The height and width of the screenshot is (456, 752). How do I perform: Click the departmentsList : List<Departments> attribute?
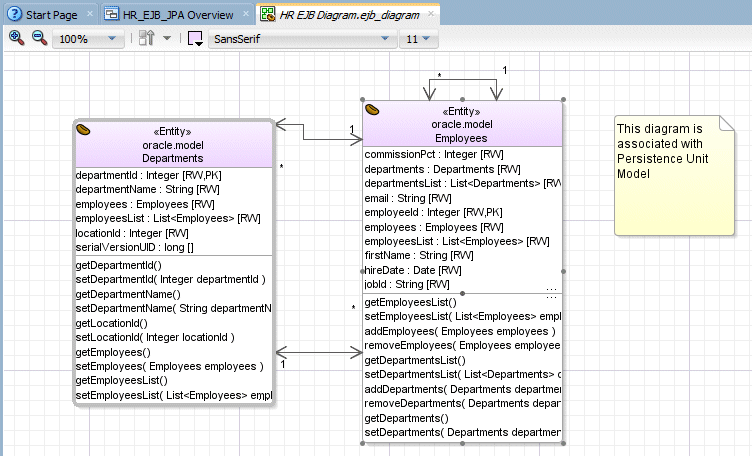462,184
